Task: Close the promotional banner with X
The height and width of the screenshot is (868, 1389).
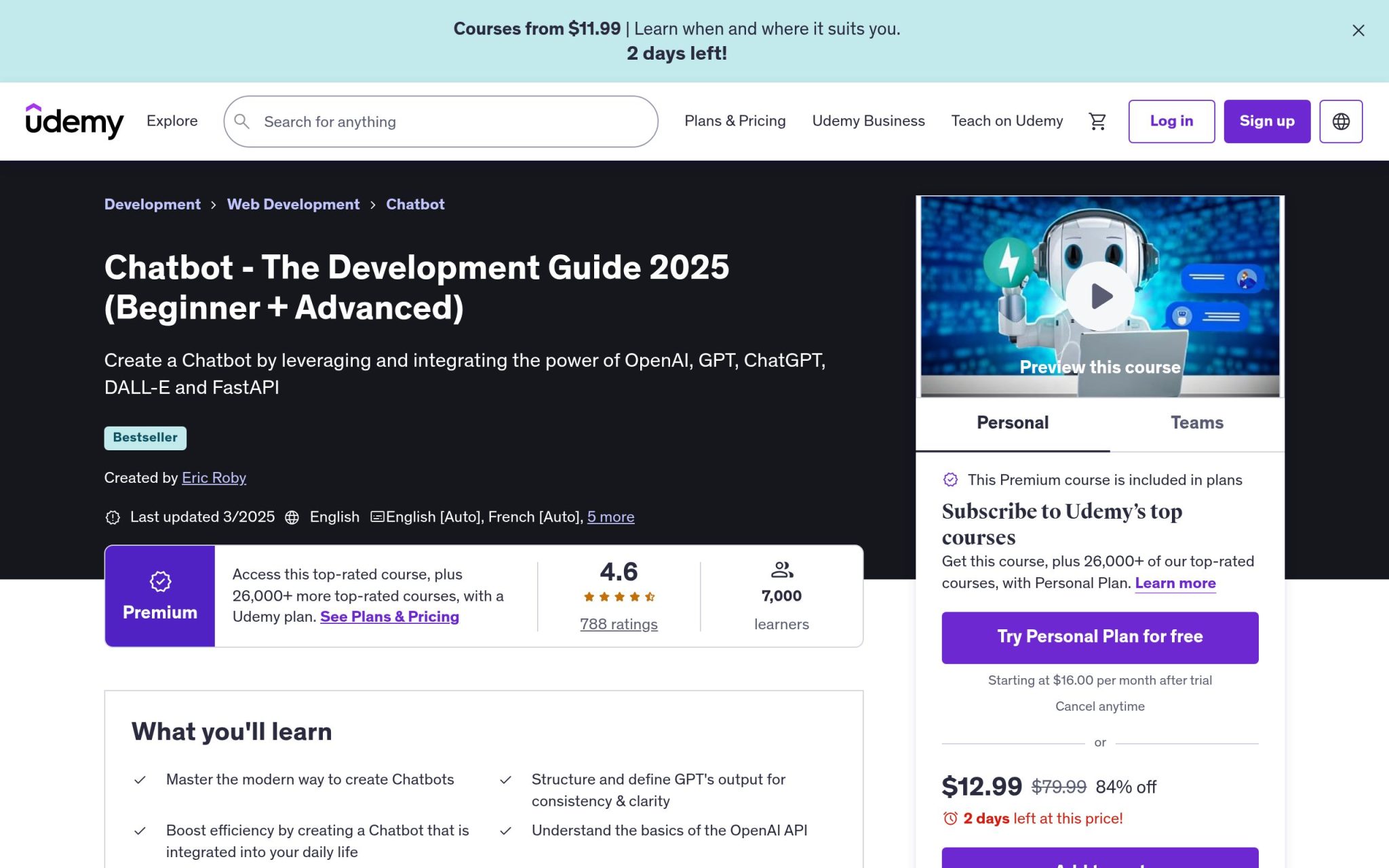Action: [1358, 31]
